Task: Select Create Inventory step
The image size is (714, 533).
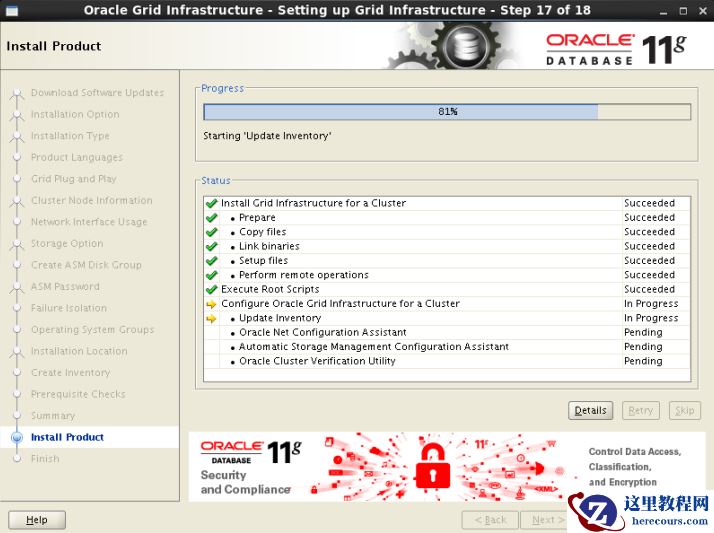Action: [x=70, y=373]
